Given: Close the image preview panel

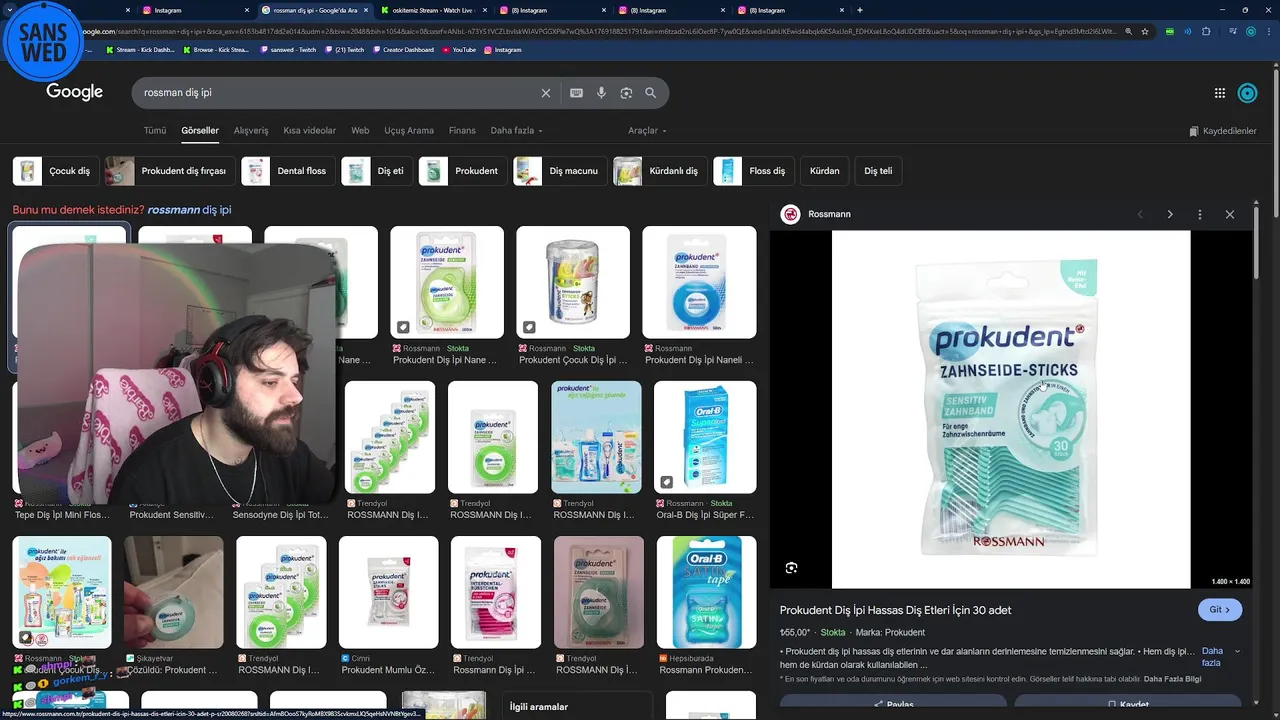Looking at the screenshot, I should [1230, 215].
